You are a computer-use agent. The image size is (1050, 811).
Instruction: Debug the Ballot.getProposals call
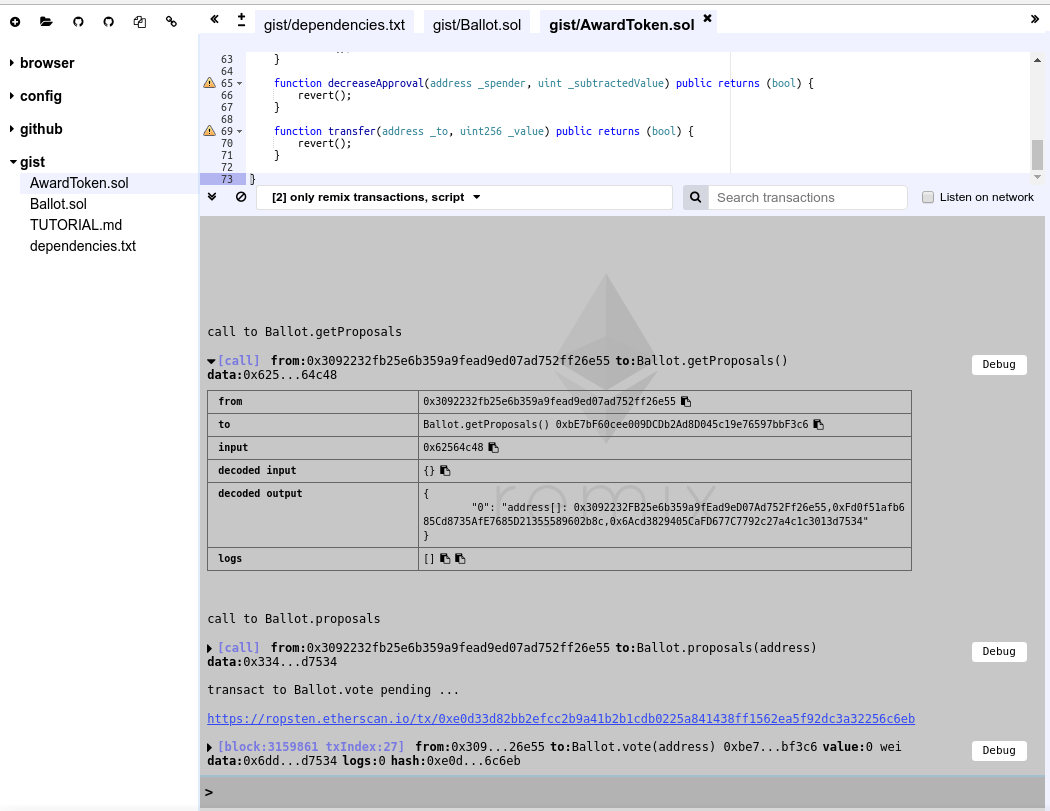998,364
